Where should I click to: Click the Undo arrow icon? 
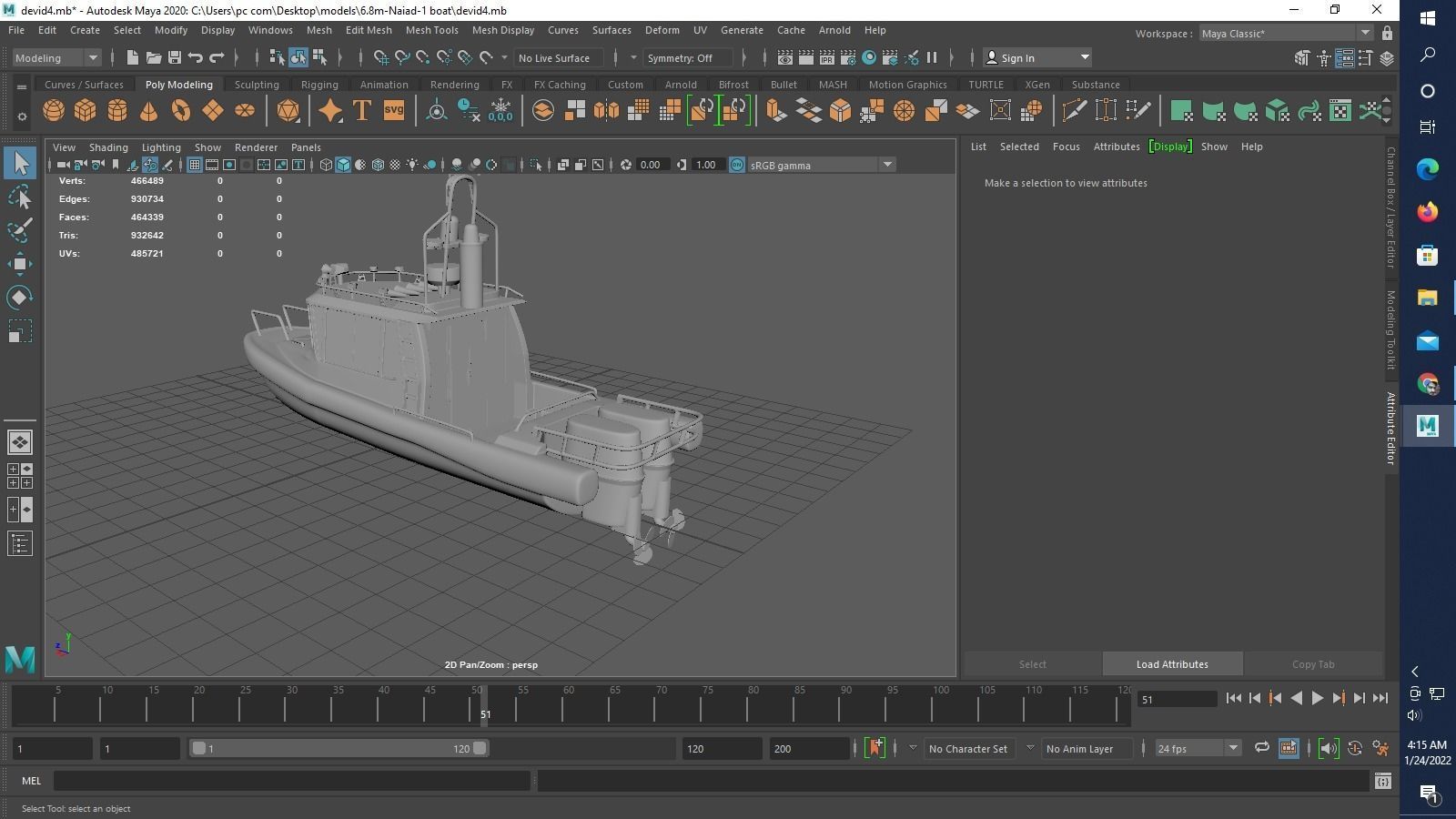[x=196, y=57]
